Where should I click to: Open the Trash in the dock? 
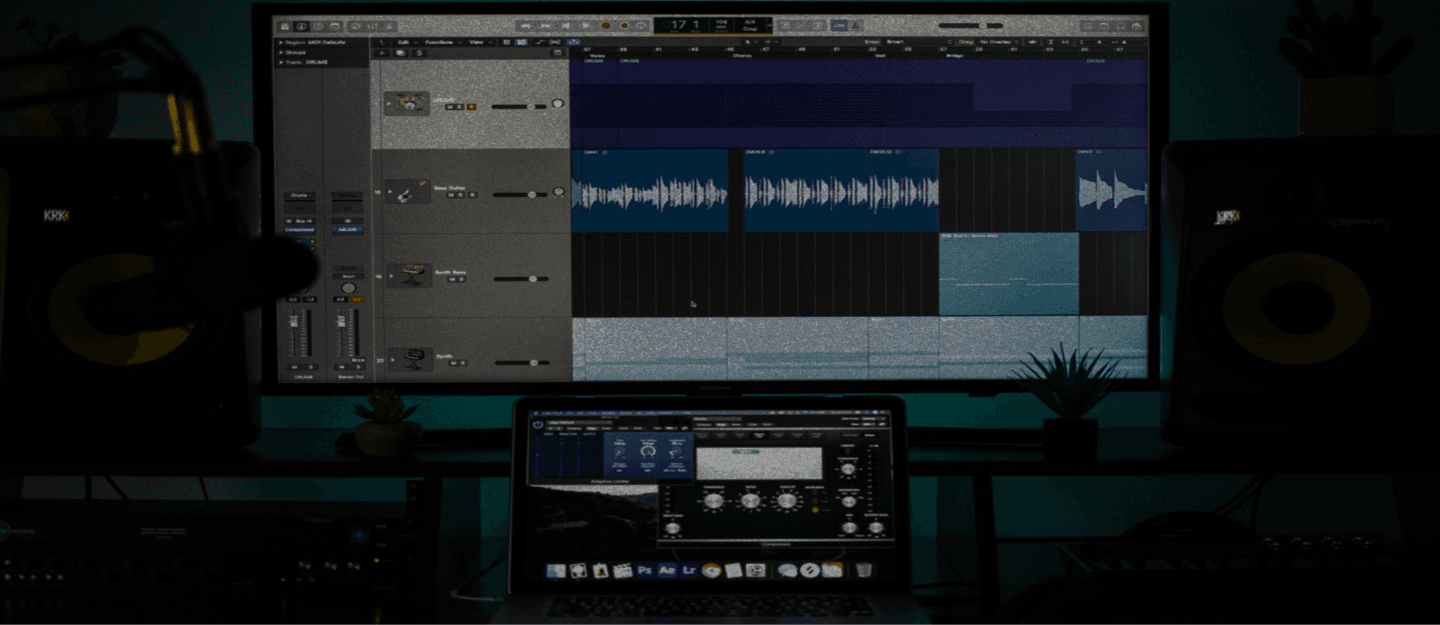pos(863,570)
